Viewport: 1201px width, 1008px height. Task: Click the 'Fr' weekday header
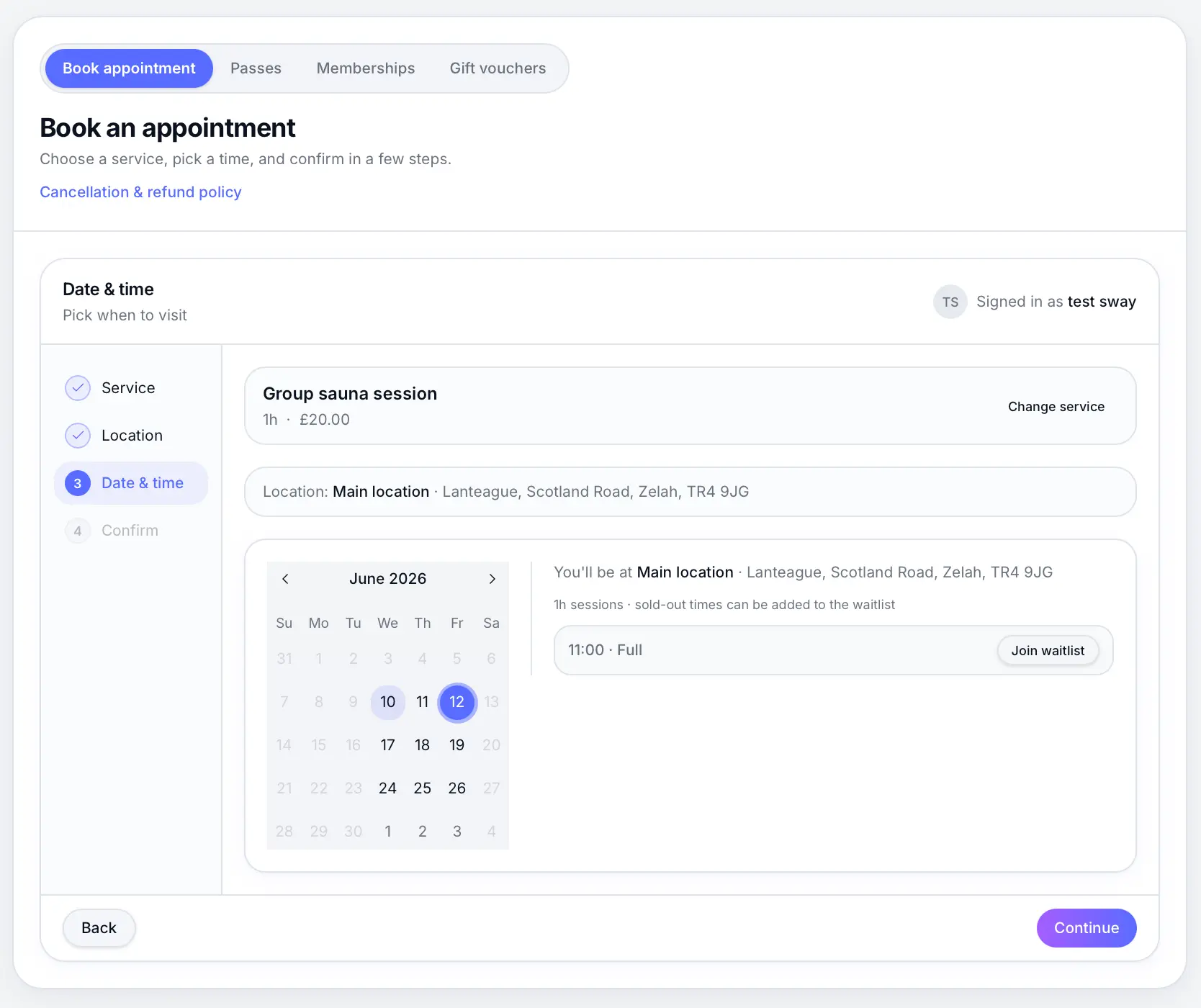pyautogui.click(x=456, y=623)
